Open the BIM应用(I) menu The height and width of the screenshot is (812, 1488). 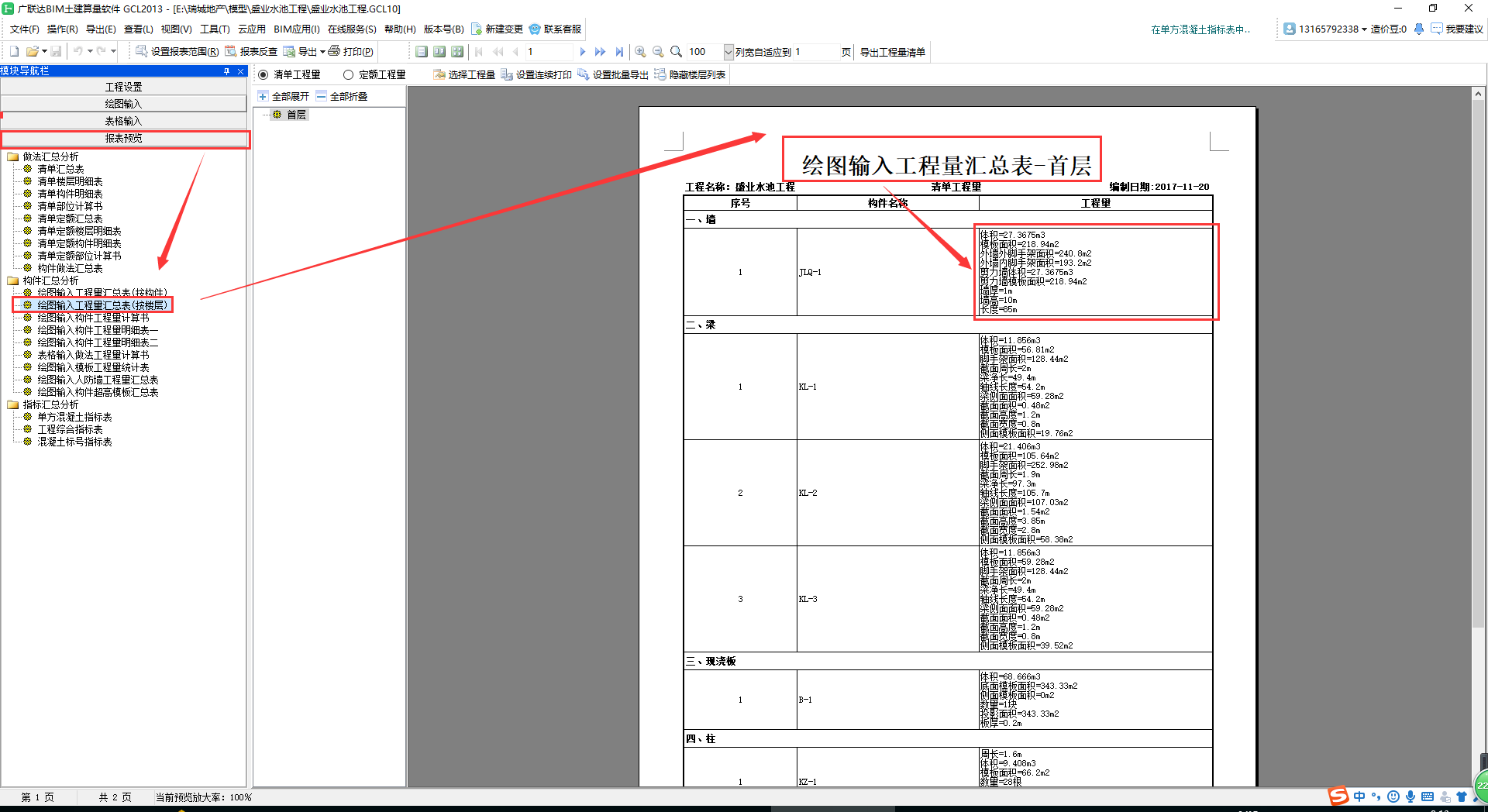coord(296,29)
